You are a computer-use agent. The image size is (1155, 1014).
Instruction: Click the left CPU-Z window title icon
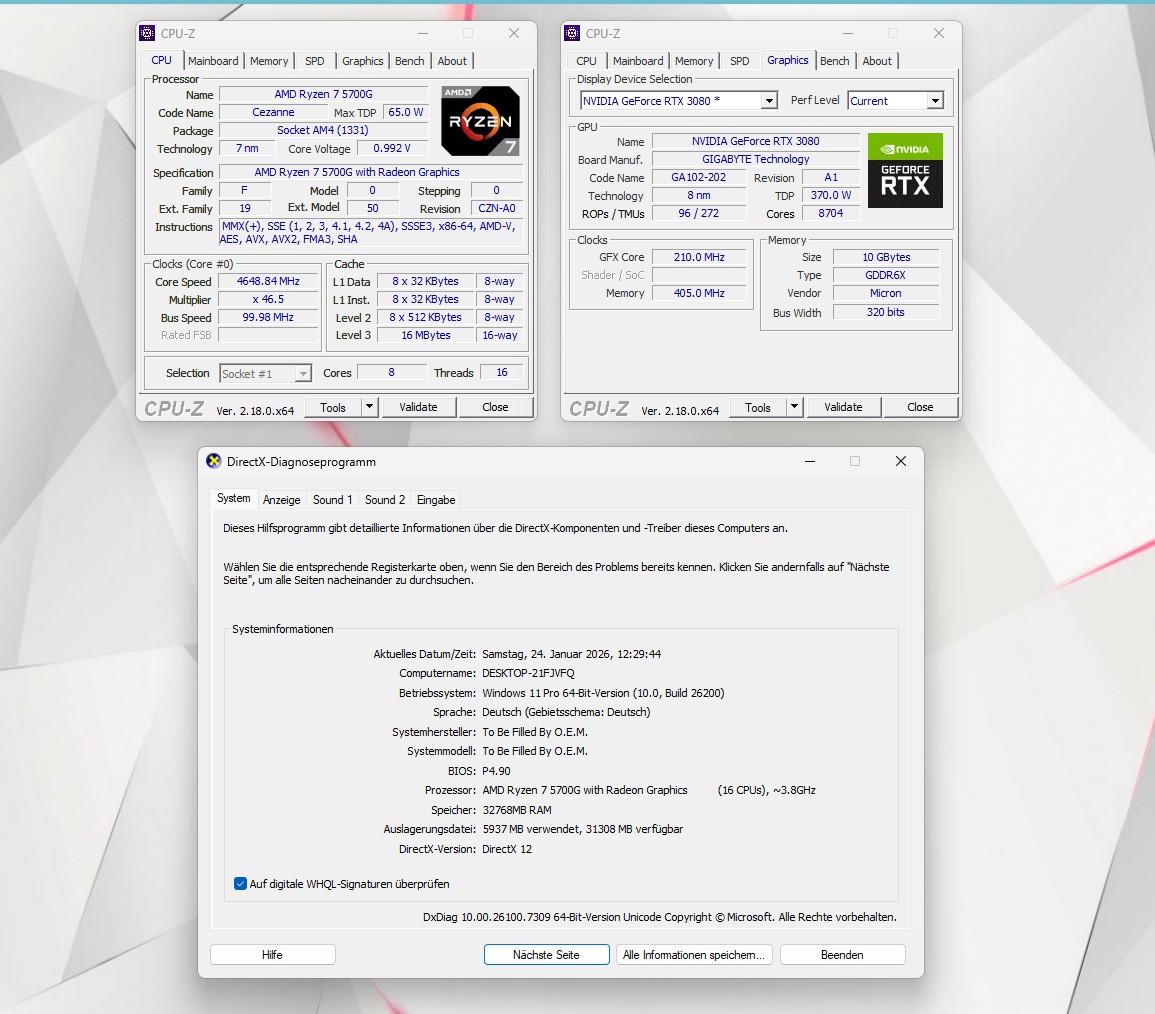(147, 33)
